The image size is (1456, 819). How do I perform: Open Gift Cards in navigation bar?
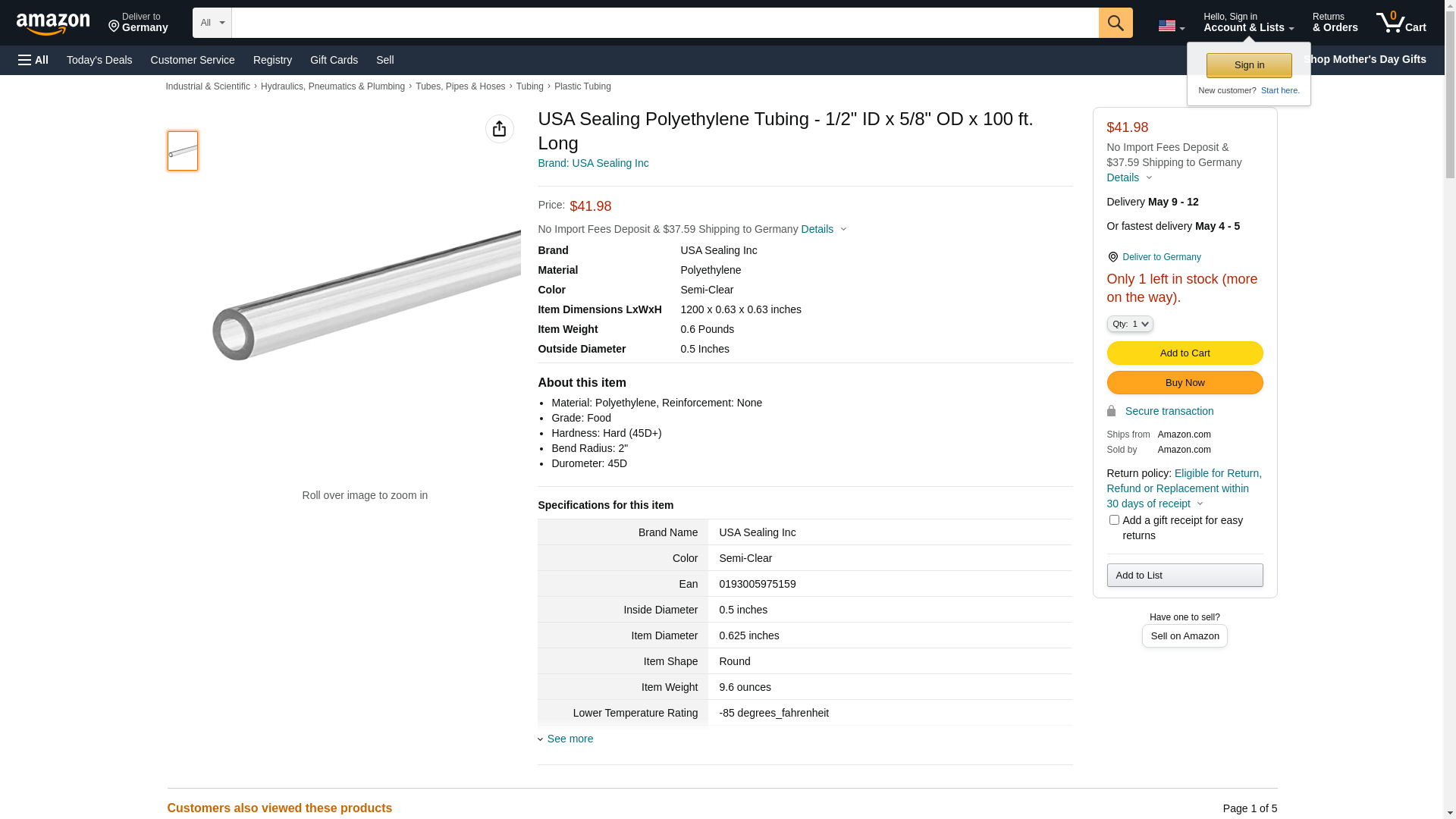coord(334,60)
